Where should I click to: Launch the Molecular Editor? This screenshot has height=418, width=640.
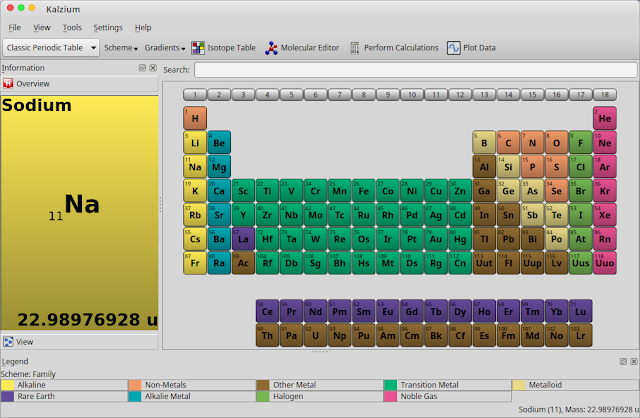tap(302, 48)
